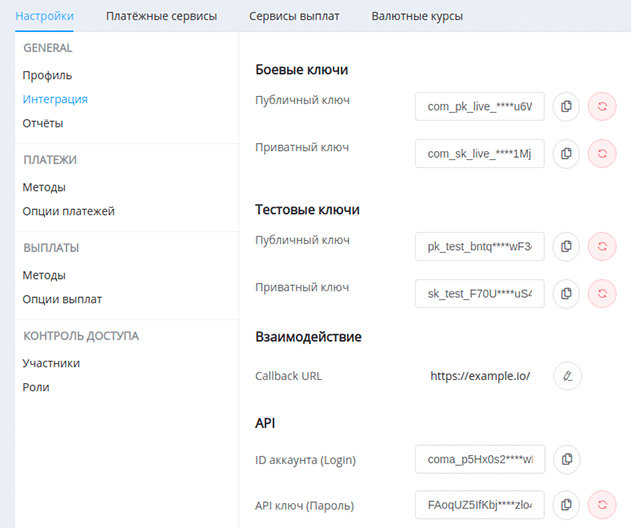
Task: Open the Сервисы выплат tab
Action: click(x=294, y=16)
